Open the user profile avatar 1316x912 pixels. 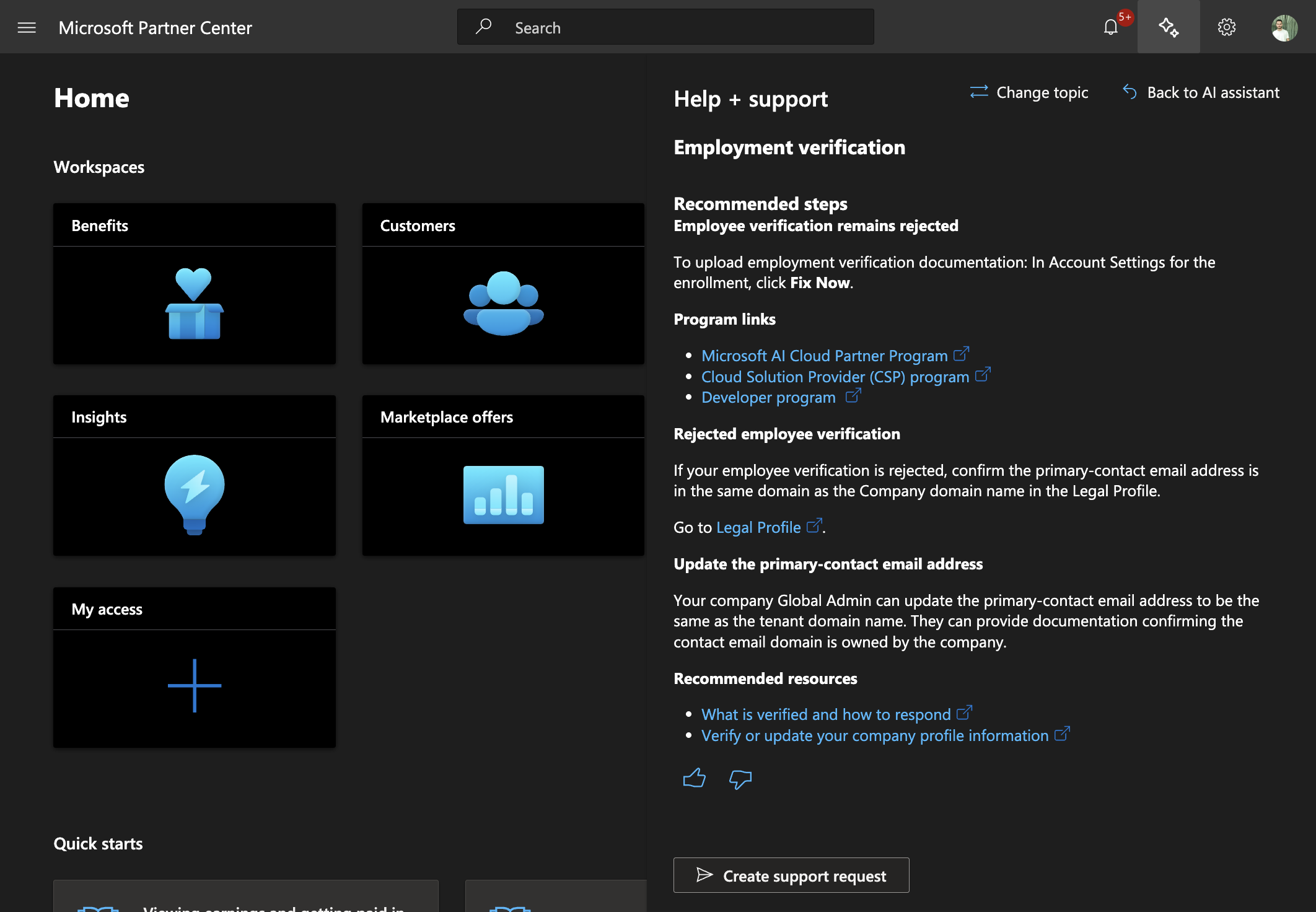pos(1284,28)
